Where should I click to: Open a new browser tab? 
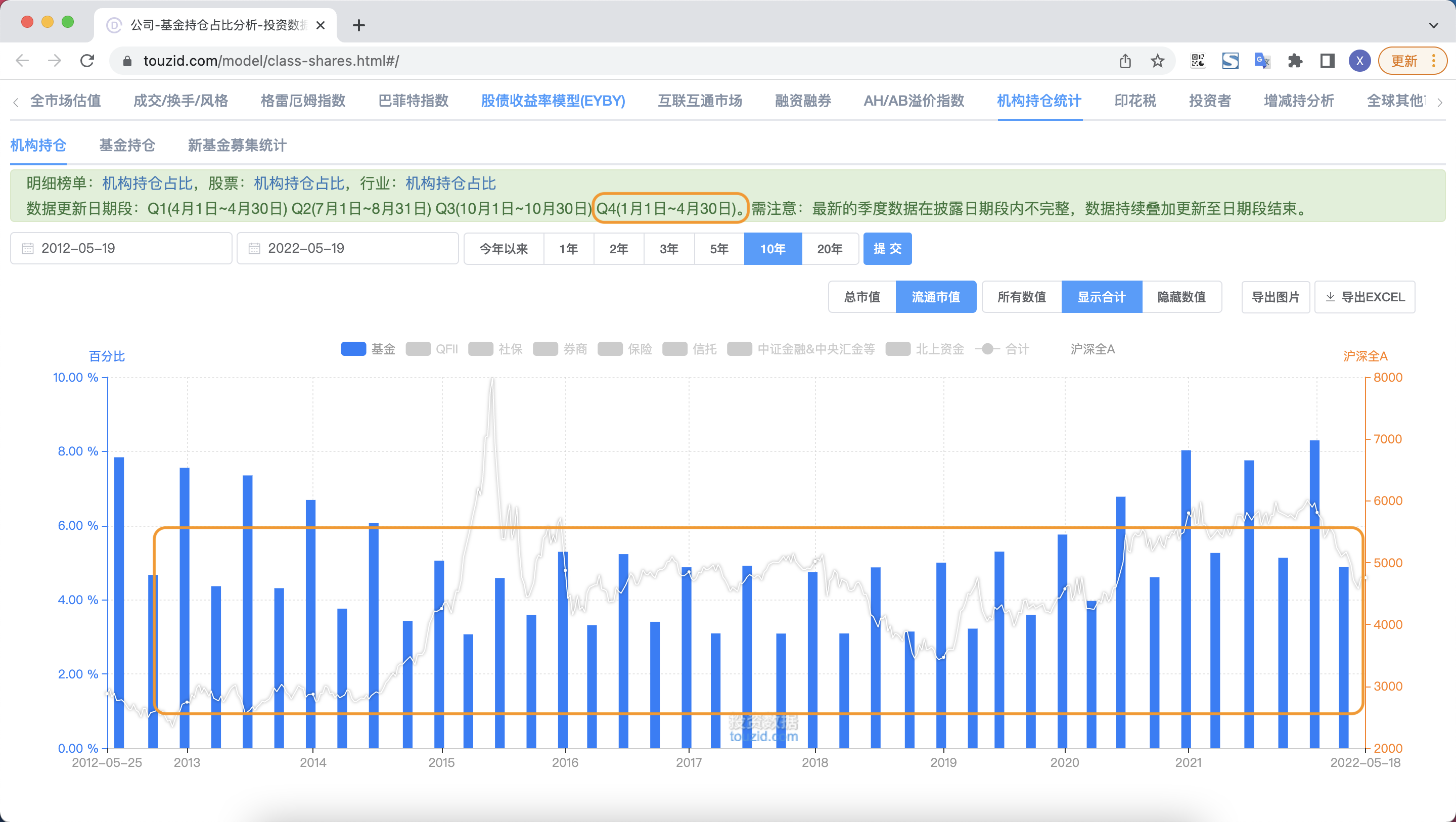pos(358,25)
